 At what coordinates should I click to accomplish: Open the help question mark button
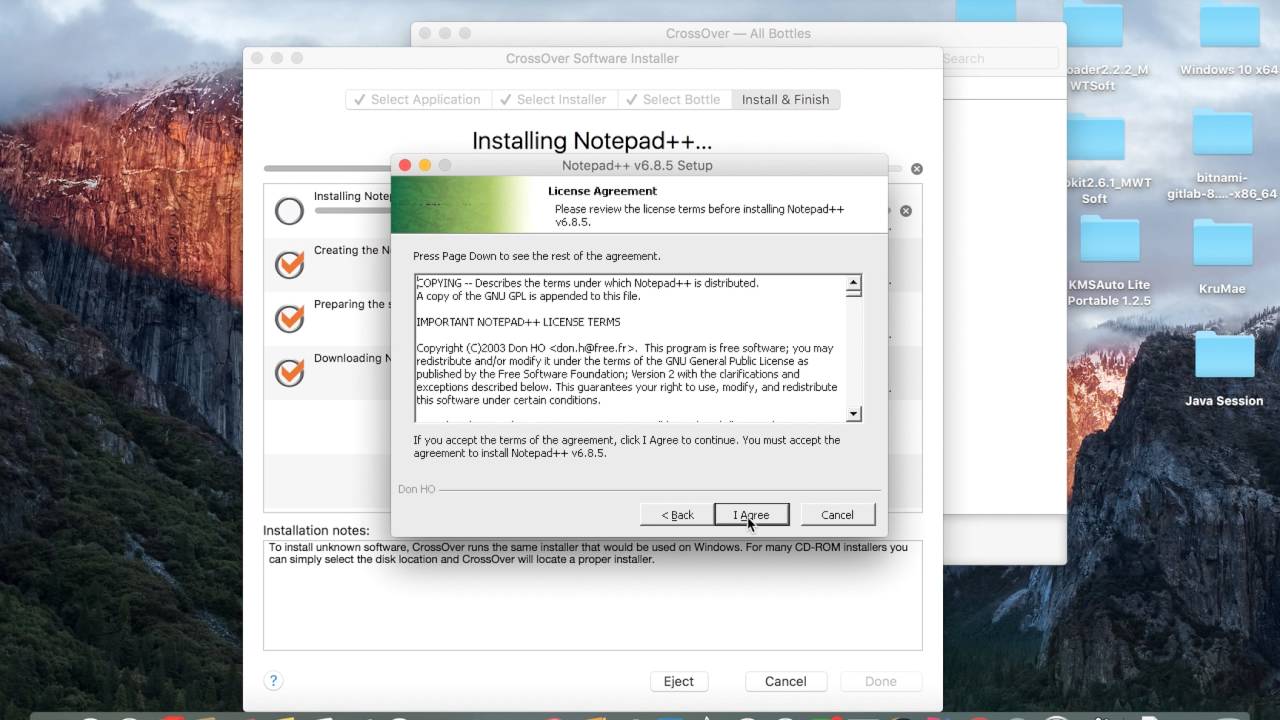point(273,681)
